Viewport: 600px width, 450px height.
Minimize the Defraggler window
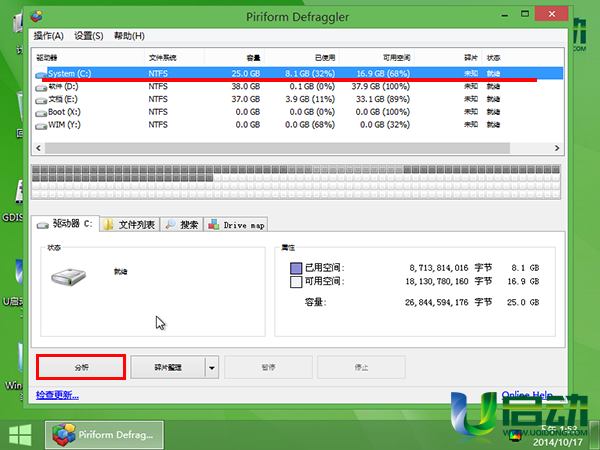pyautogui.click(x=505, y=15)
